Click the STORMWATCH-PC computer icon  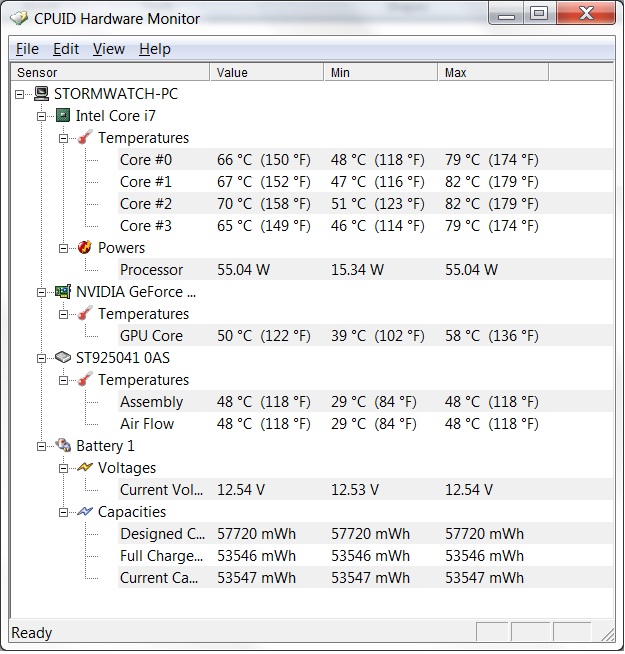(41, 93)
